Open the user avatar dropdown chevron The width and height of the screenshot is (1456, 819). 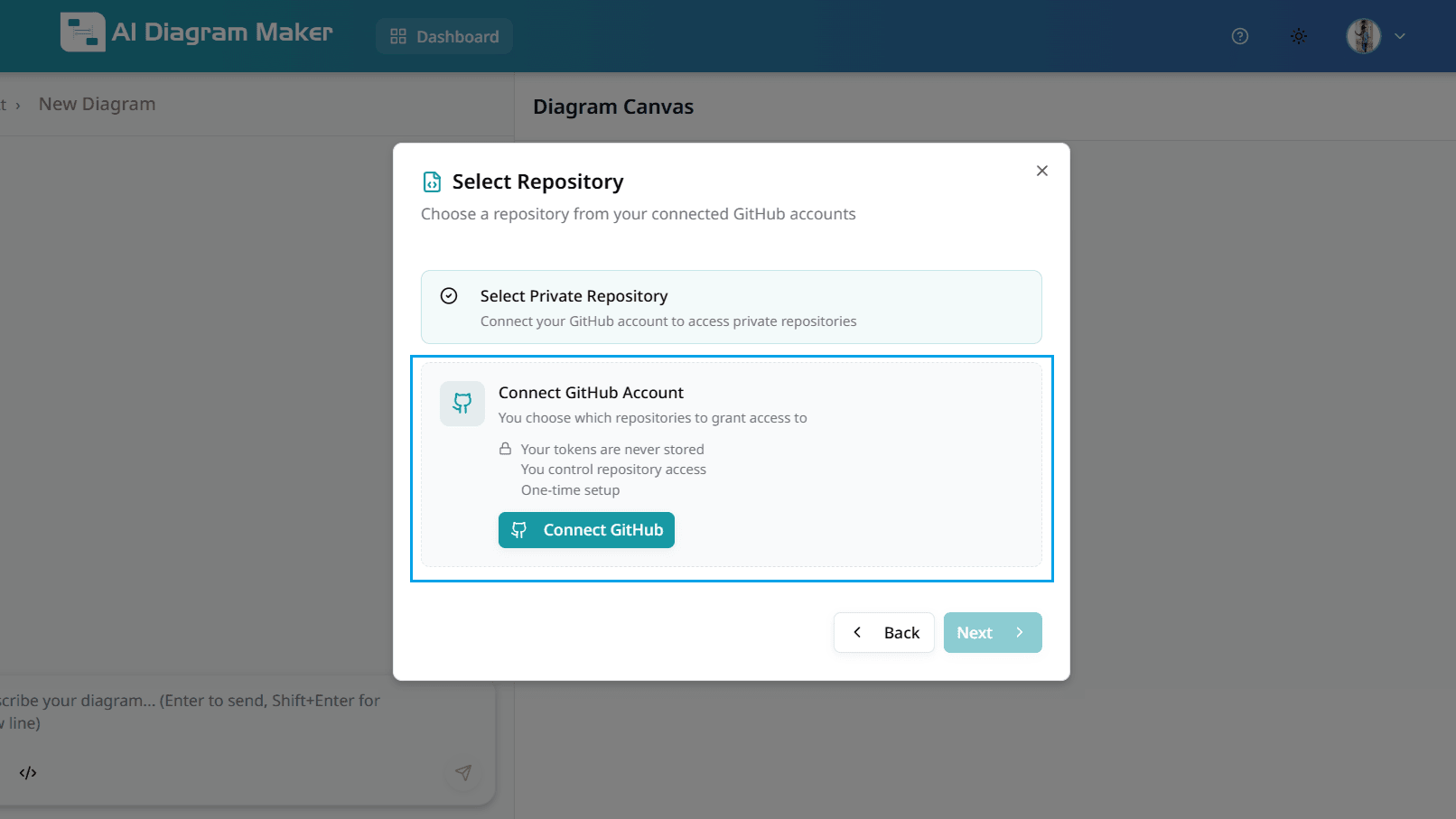tap(1400, 36)
